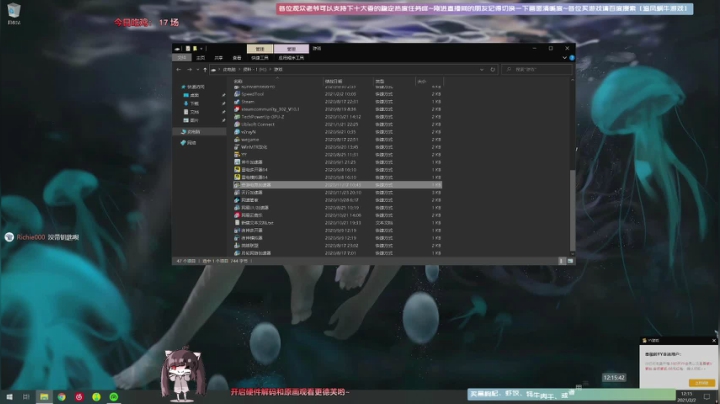Screen dimensions: 720x404
Task: Select the TechPowerUp GPU-Z shortcut icon
Action: [x=237, y=117]
